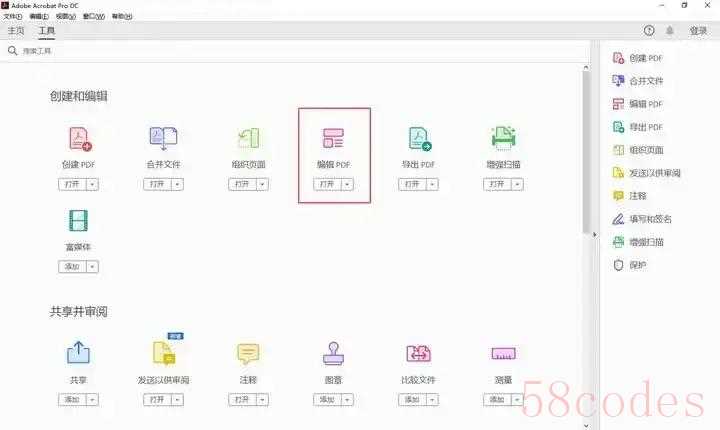Viewport: 720px width, 430px height.
Task: Expand the dropdown arrow under 富媒体
Action: point(93,266)
